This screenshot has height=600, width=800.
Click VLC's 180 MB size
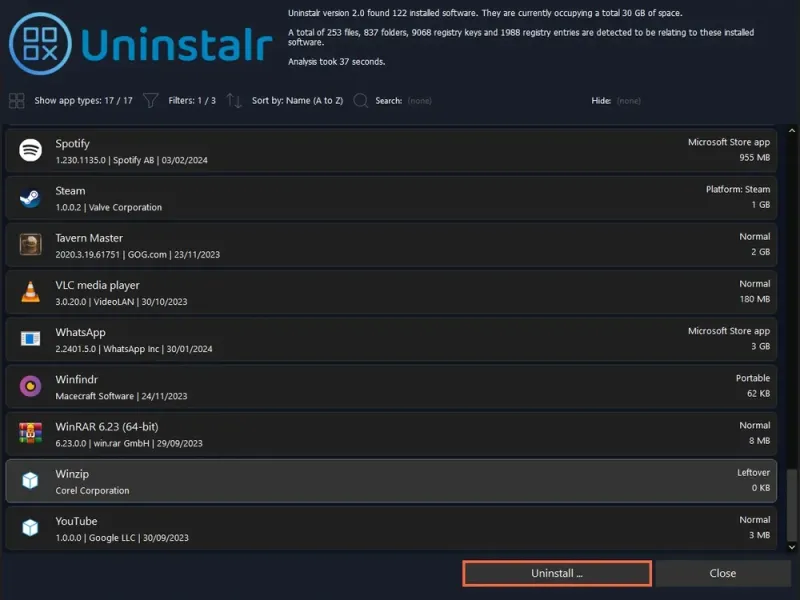click(x=755, y=299)
